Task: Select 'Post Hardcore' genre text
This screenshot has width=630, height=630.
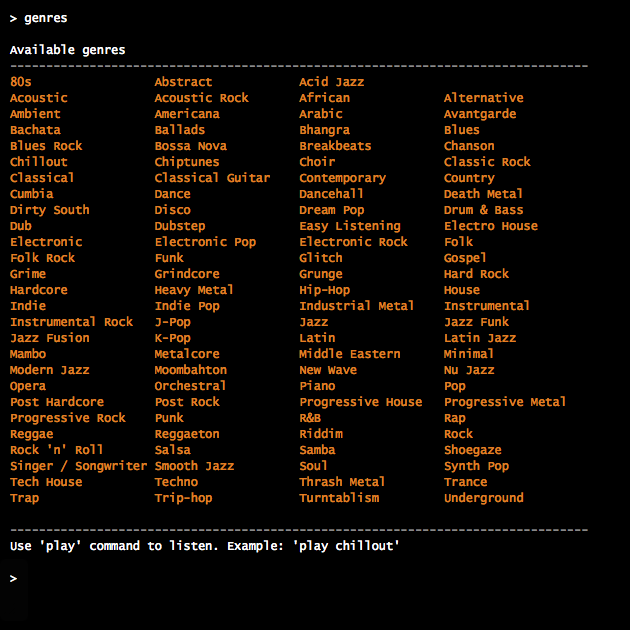Action: [x=57, y=402]
